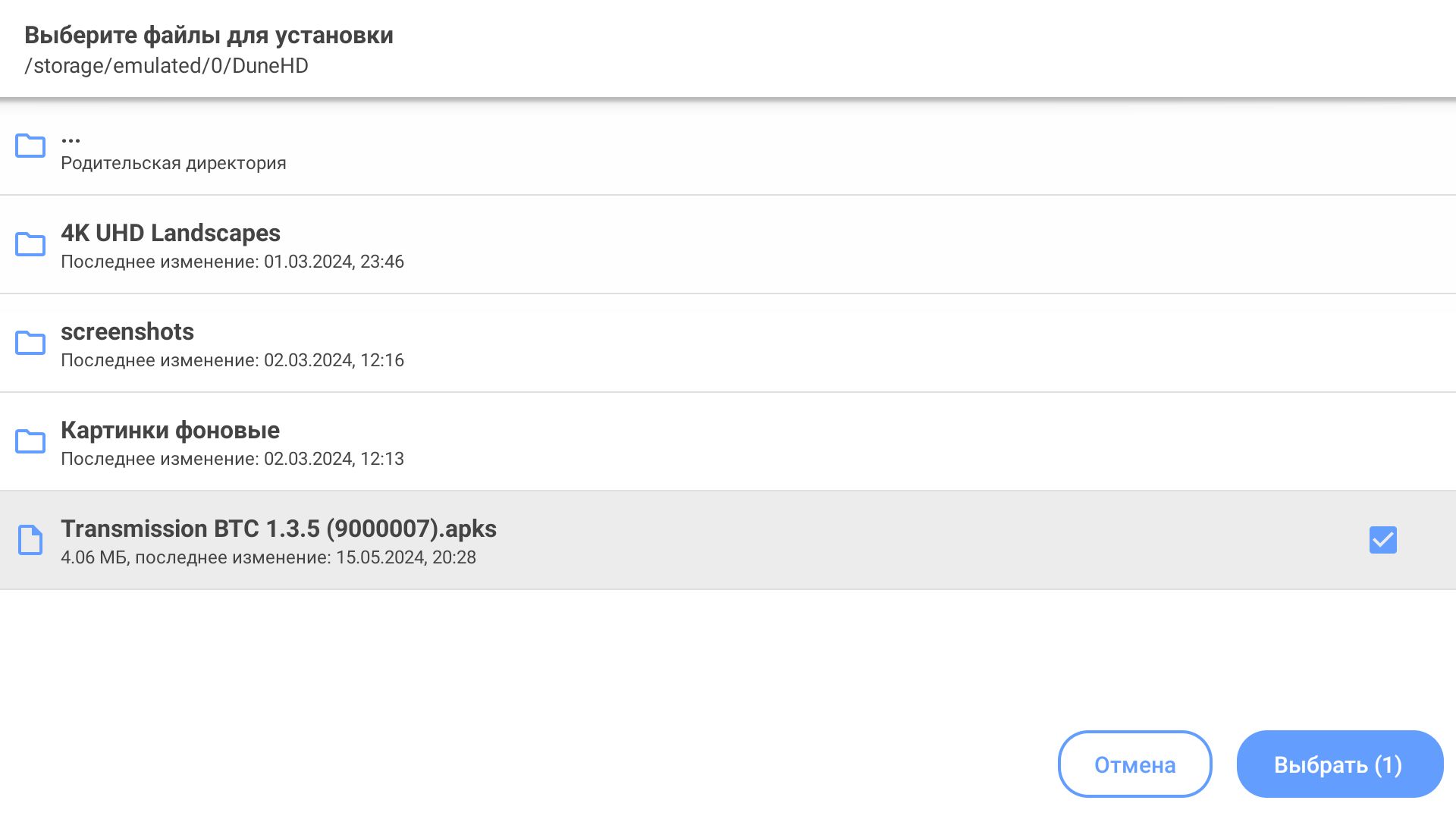Click the 4.06 МБ file size line

pos(268,557)
